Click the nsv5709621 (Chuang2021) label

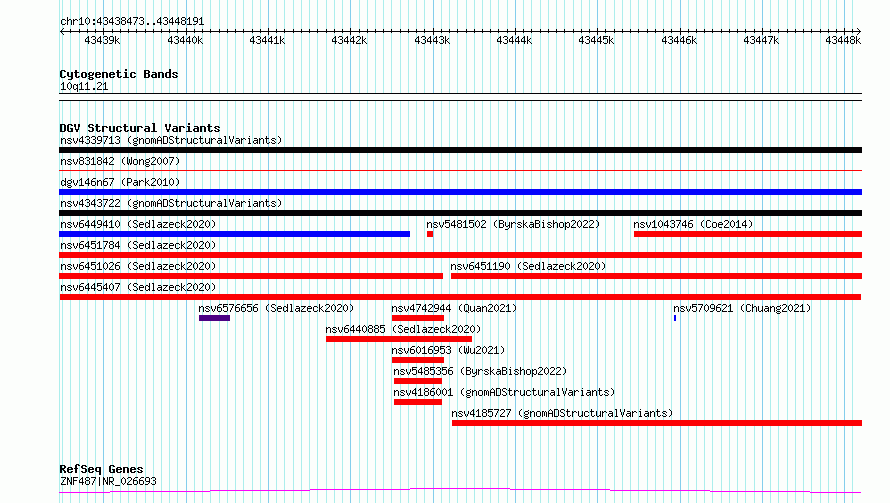coord(742,308)
